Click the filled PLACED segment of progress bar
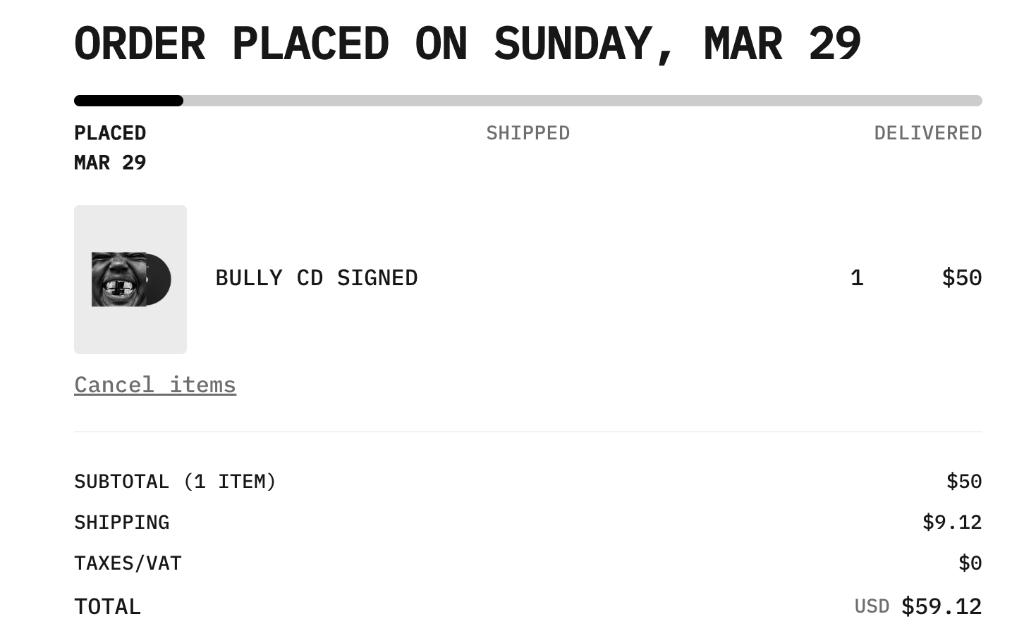1024x626 pixels. click(128, 100)
